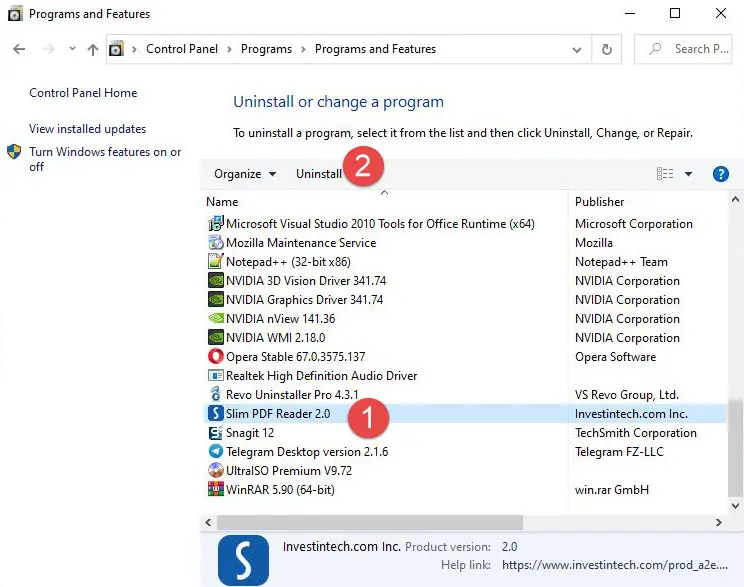The image size is (744, 587).
Task: Open the More options view dropdown arrow
Action: [688, 174]
